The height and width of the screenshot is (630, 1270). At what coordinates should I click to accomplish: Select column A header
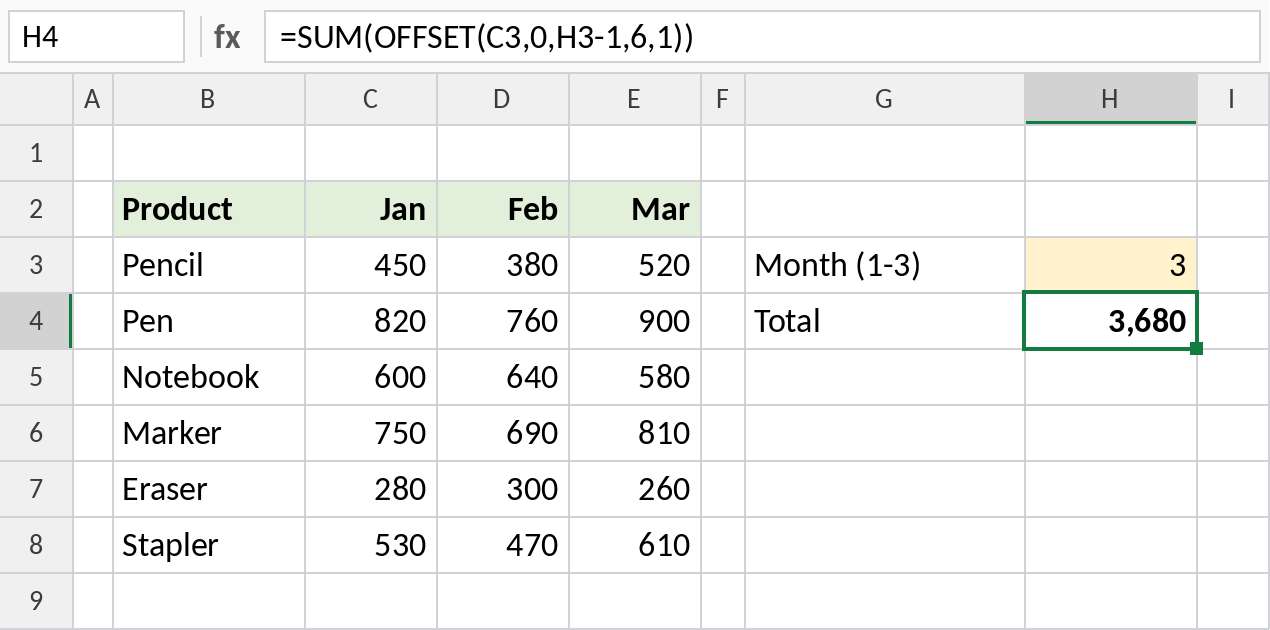tap(93, 98)
